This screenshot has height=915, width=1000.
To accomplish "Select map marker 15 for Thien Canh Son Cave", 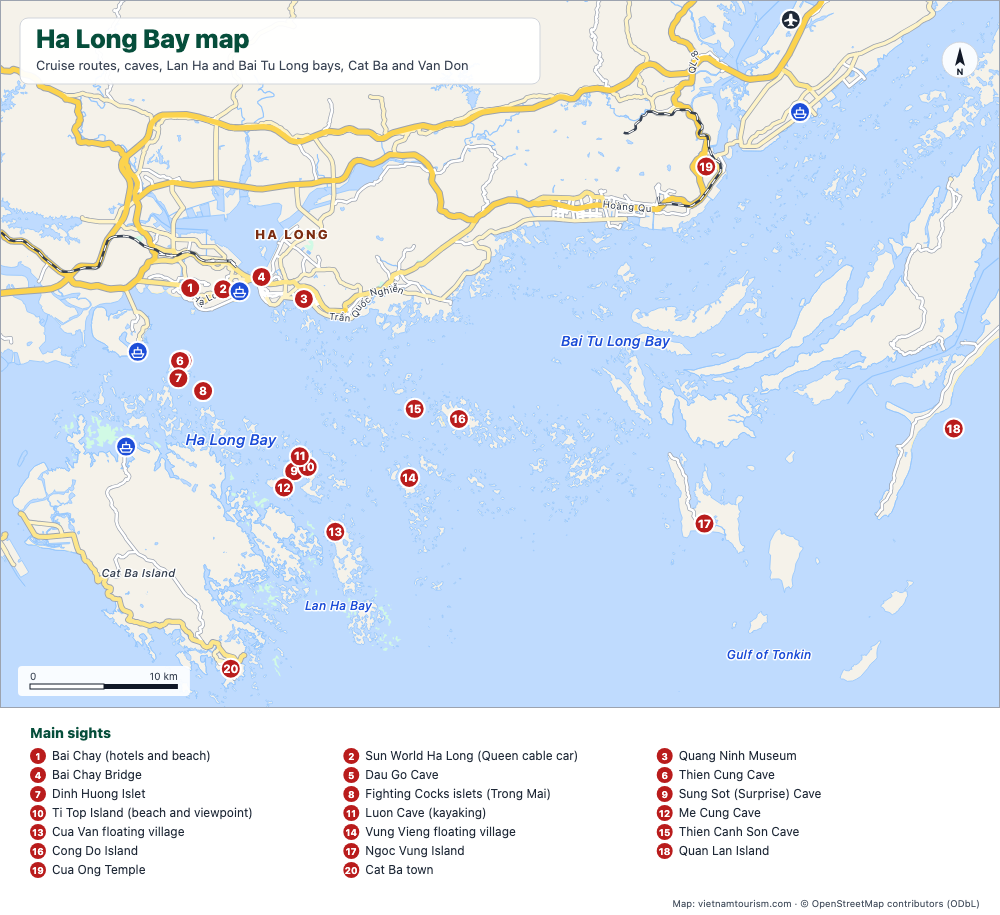I will (415, 409).
